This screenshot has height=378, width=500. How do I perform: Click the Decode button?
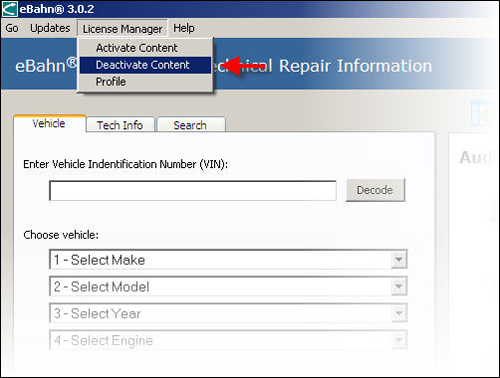point(375,190)
